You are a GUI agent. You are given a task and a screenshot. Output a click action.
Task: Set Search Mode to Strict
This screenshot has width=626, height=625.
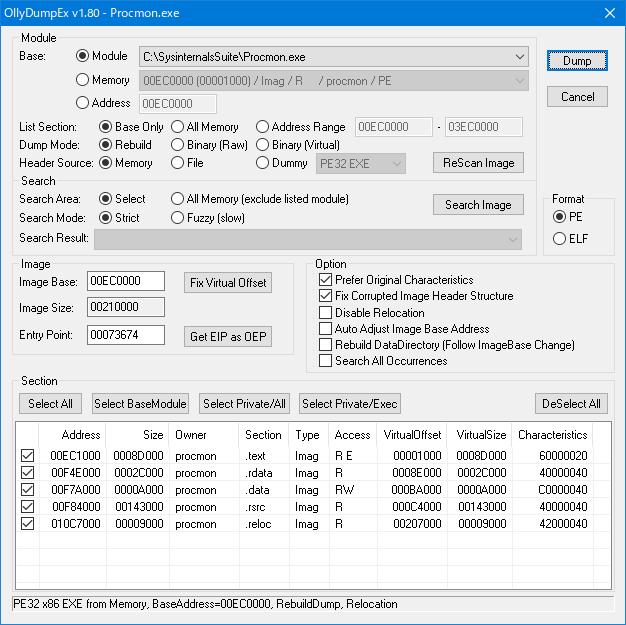tap(105, 218)
